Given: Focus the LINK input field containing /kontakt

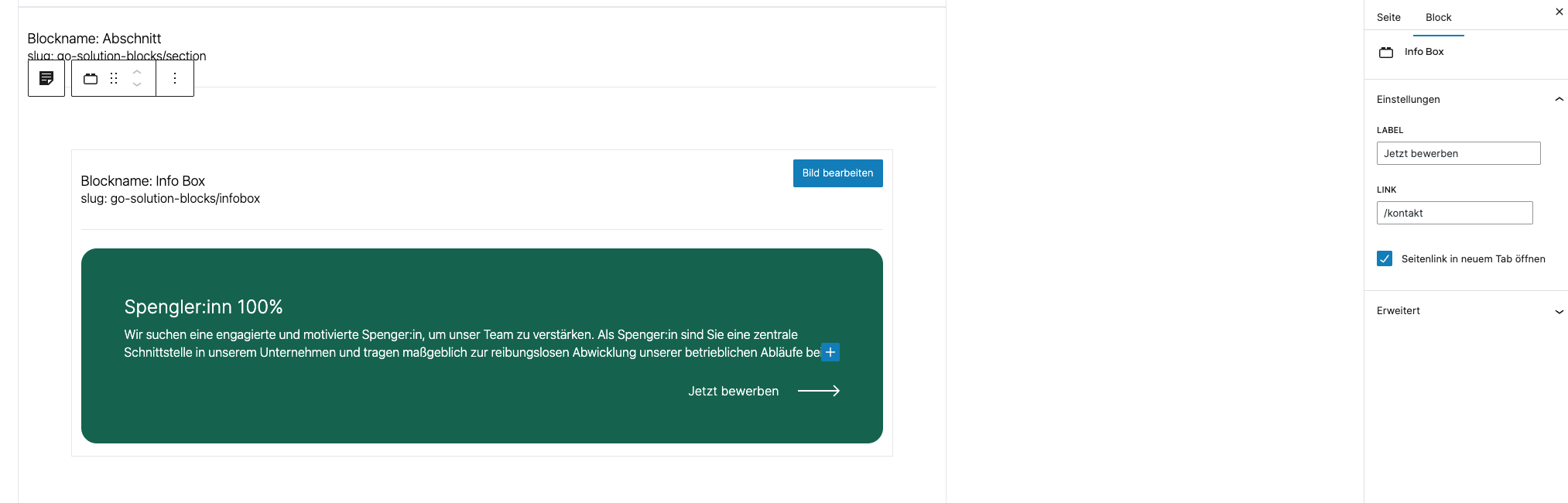Looking at the screenshot, I should point(1454,213).
